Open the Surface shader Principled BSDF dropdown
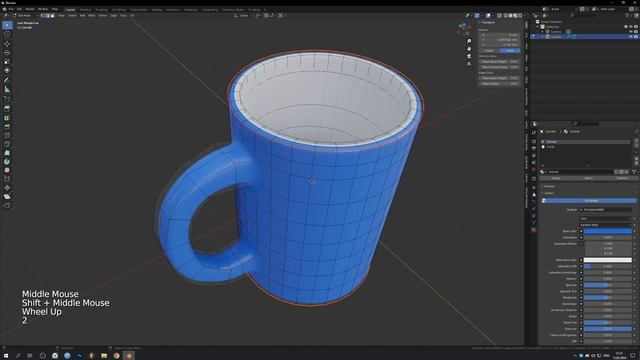The image size is (640, 360). (x=606, y=210)
